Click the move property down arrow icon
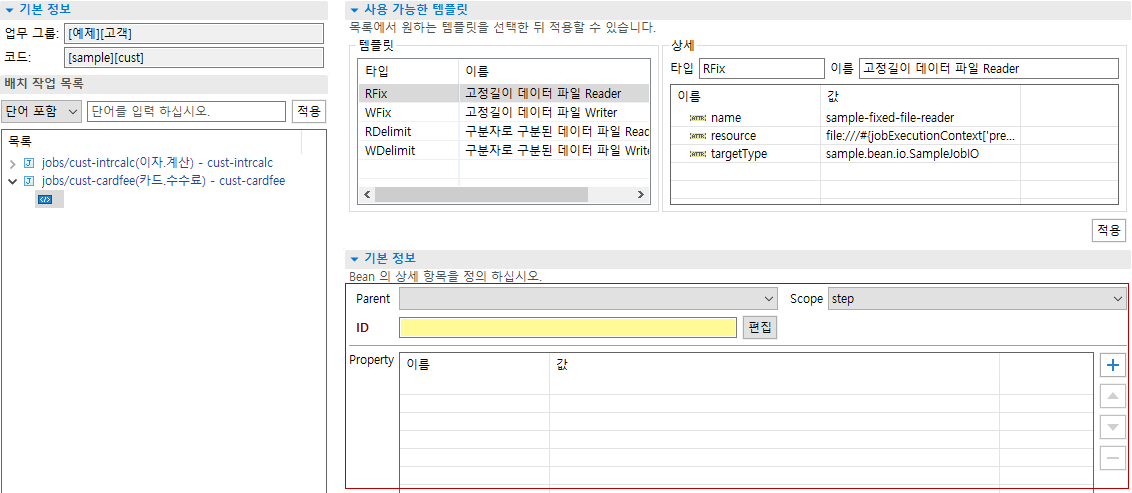This screenshot has width=1132, height=493. [1112, 427]
